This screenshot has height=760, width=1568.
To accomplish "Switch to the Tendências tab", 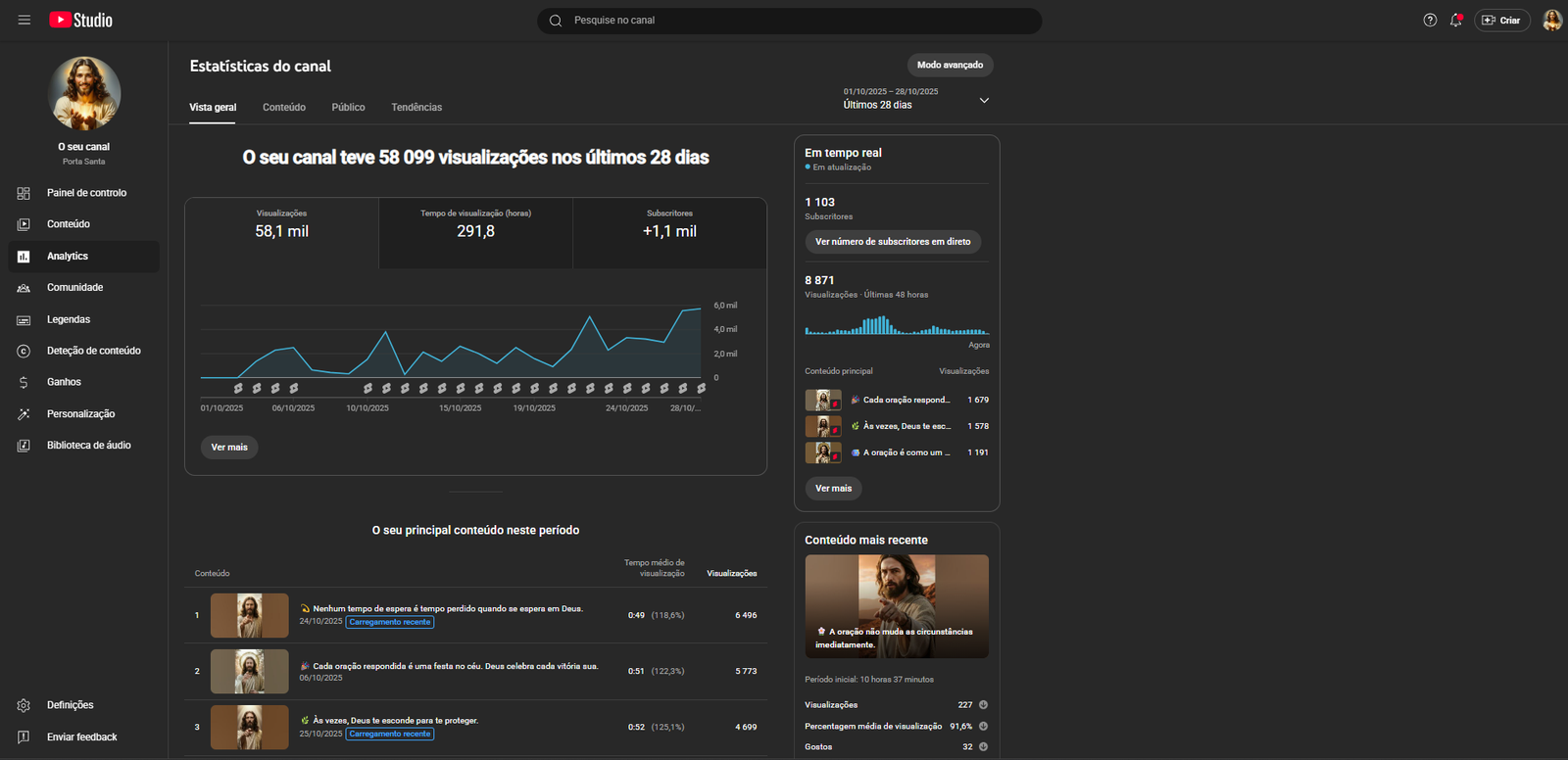I will [416, 108].
